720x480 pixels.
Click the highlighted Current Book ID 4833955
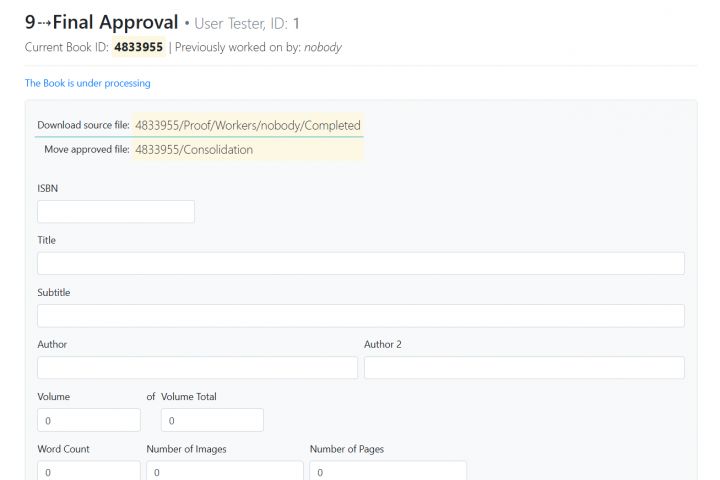point(139,47)
